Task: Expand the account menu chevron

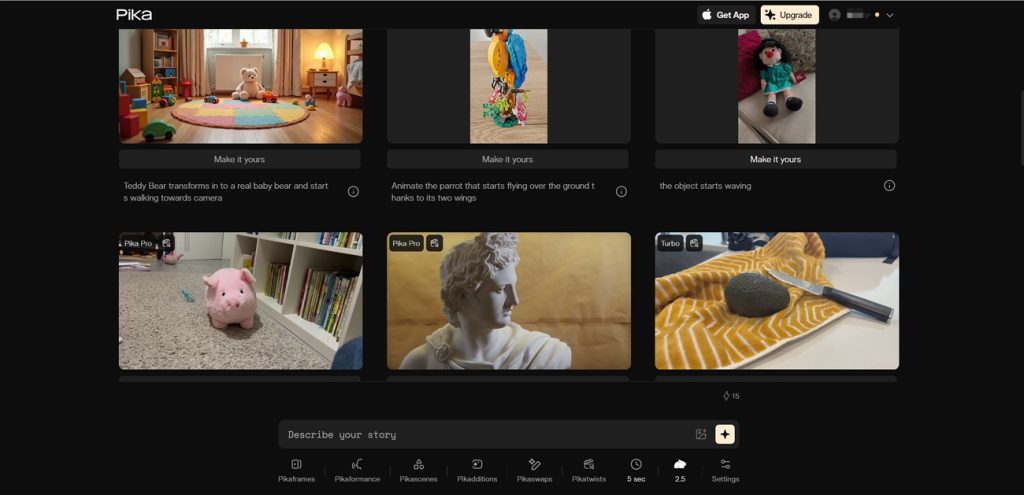Action: pos(890,15)
